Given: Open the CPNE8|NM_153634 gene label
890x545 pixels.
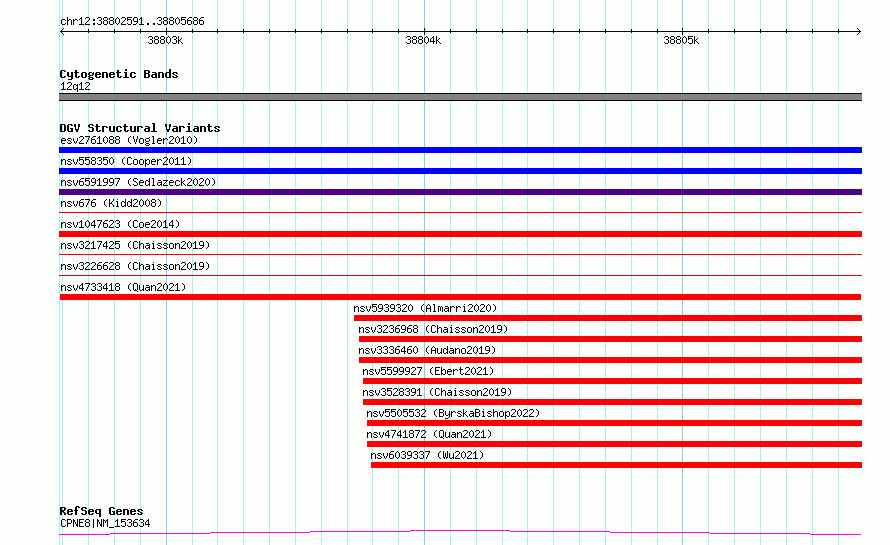Looking at the screenshot, I should (x=105, y=523).
